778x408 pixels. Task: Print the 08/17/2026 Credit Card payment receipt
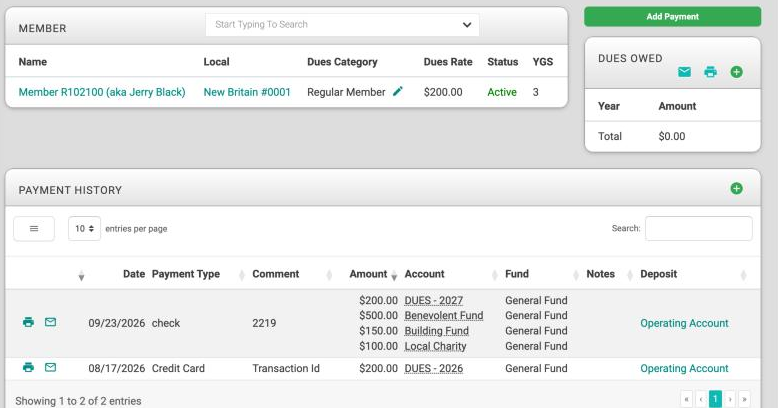pos(28,367)
